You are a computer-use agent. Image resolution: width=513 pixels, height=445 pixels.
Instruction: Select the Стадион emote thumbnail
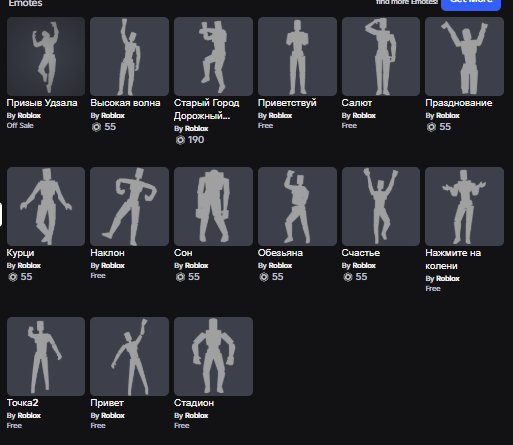click(x=213, y=357)
